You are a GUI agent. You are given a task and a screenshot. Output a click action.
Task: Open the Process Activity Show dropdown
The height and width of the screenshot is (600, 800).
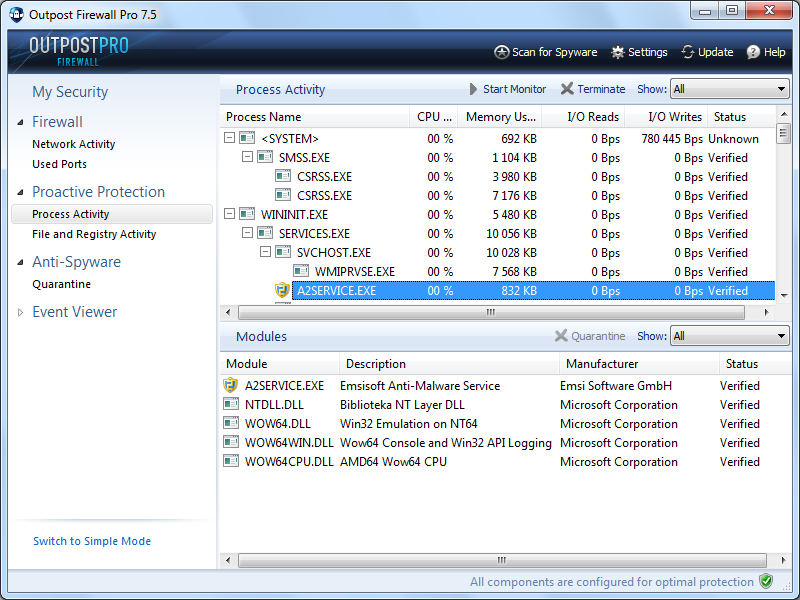pos(730,89)
